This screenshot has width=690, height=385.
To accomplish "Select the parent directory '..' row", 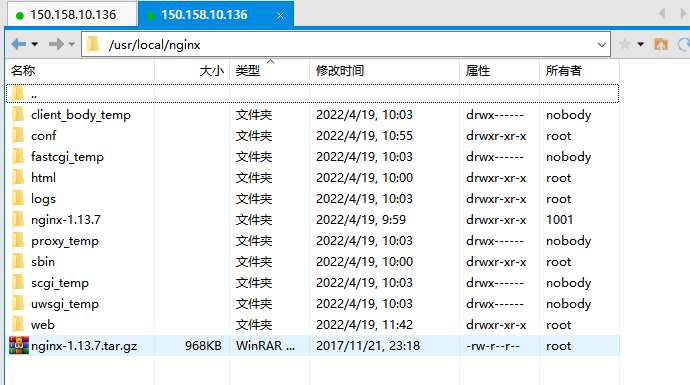I will tap(312, 93).
